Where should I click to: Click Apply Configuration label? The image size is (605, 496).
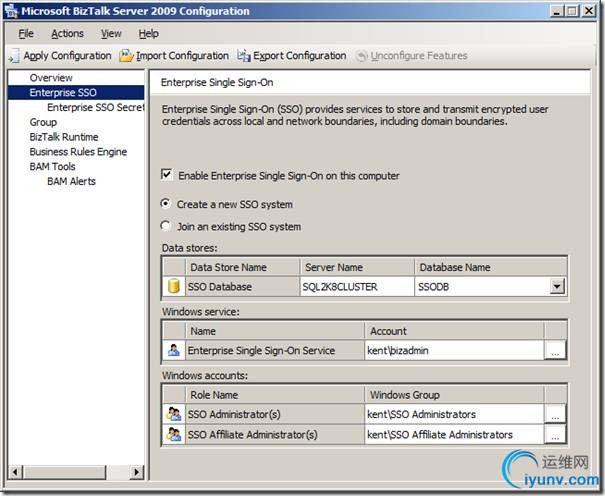pyautogui.click(x=67, y=56)
